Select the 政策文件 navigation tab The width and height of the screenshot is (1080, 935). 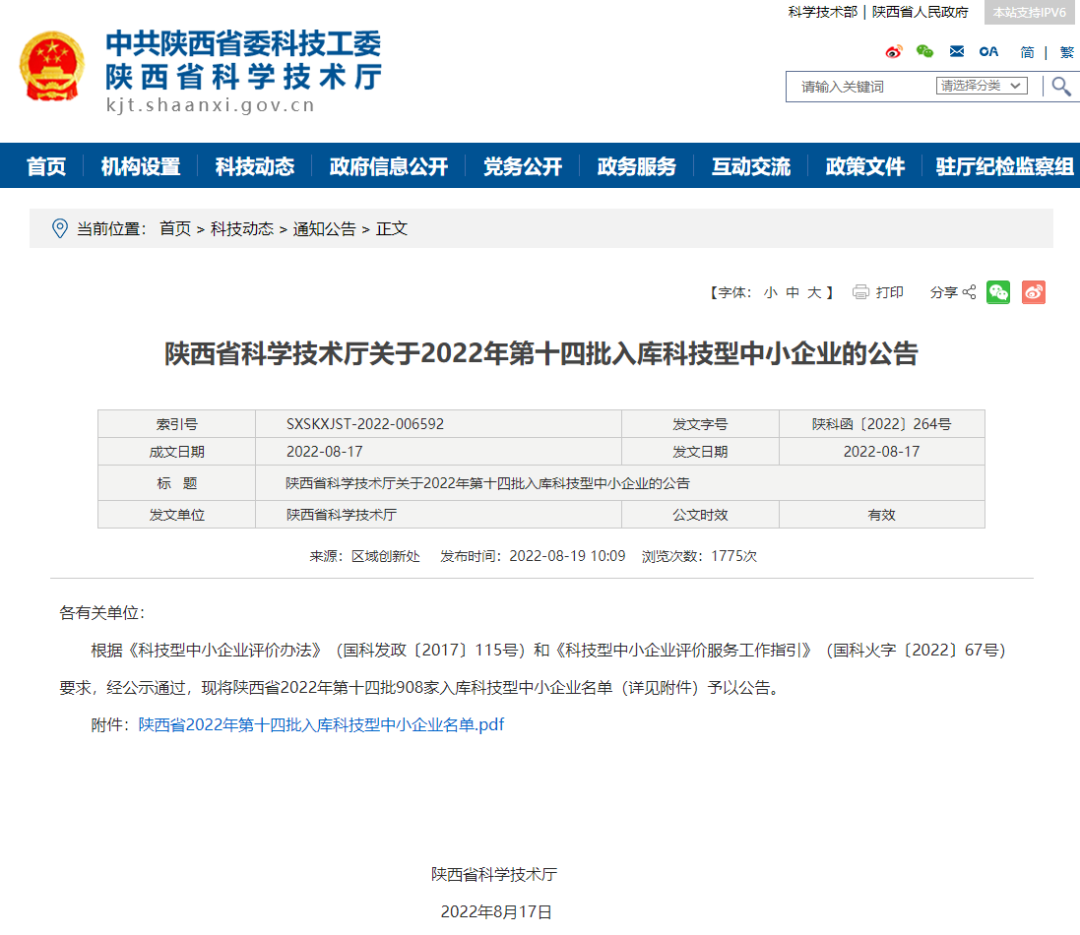865,166
